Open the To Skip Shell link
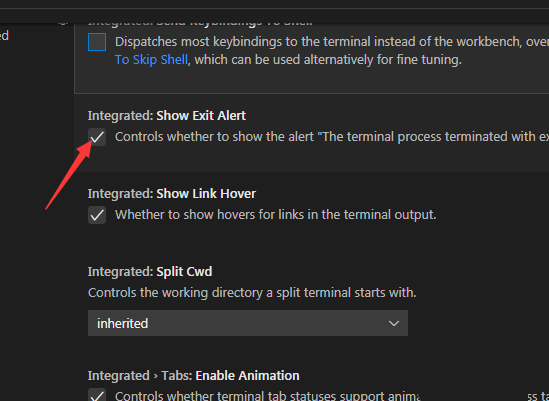Image resolution: width=549 pixels, height=401 pixels. [x=151, y=60]
